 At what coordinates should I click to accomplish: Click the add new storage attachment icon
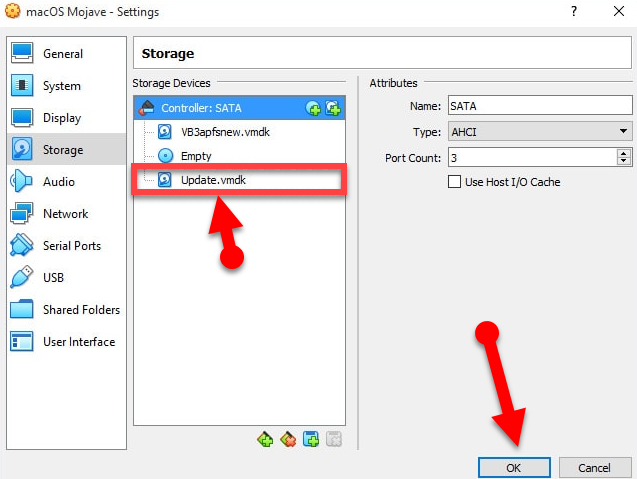(311, 439)
